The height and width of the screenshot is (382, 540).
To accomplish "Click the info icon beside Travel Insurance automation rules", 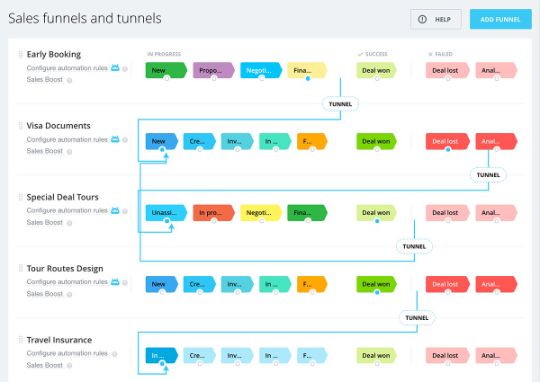I will 115,354.
